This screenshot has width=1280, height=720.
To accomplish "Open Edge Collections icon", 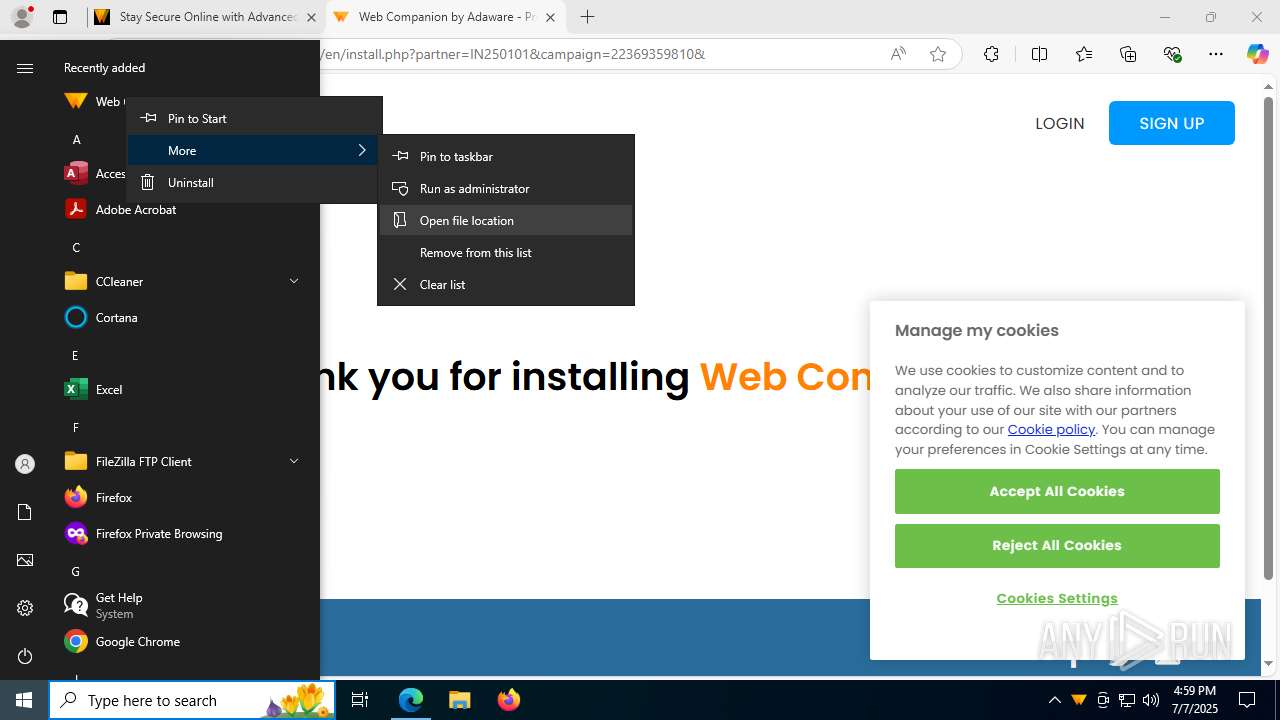I will click(x=1128, y=54).
